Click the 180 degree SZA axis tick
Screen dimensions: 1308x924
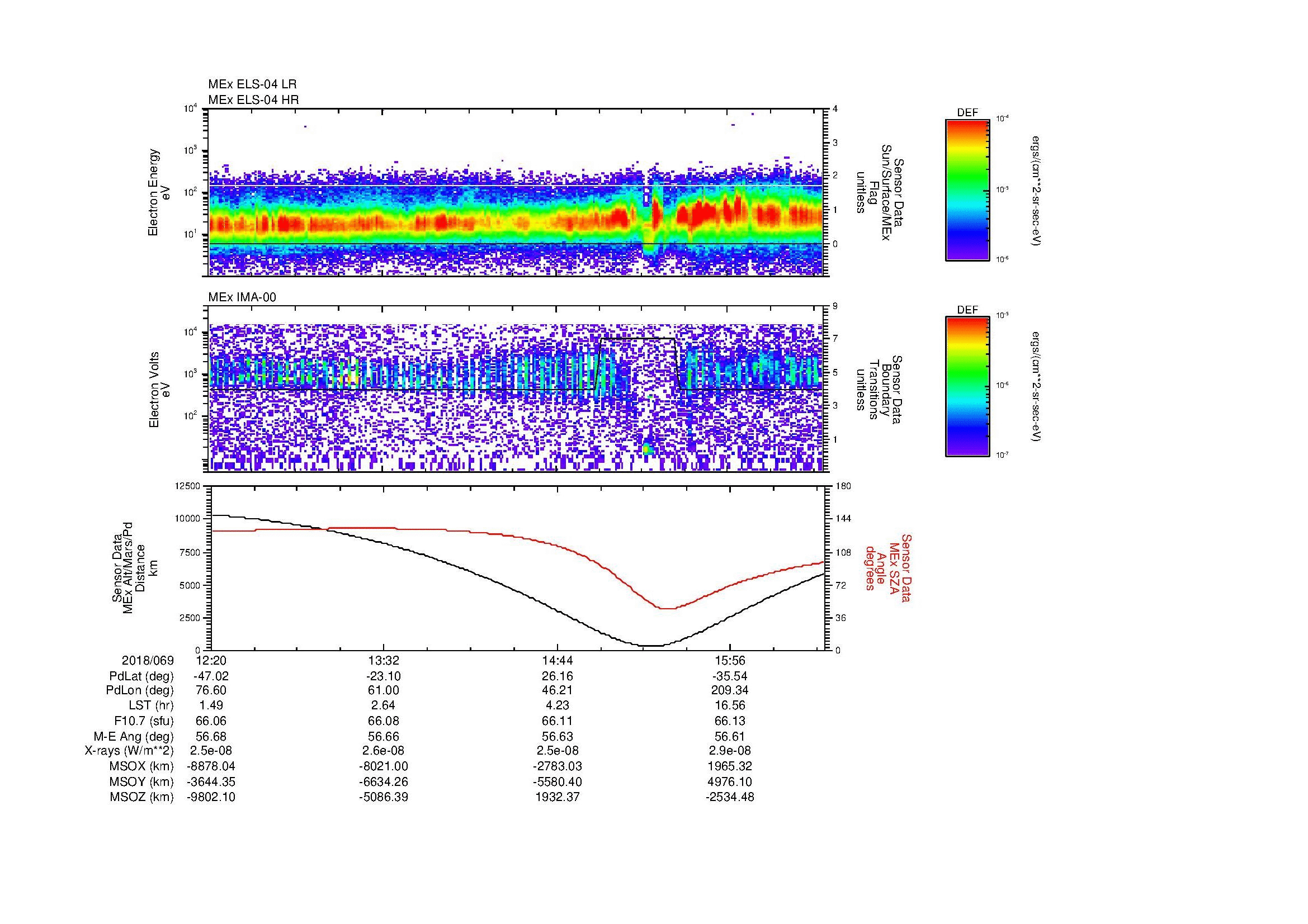843,486
